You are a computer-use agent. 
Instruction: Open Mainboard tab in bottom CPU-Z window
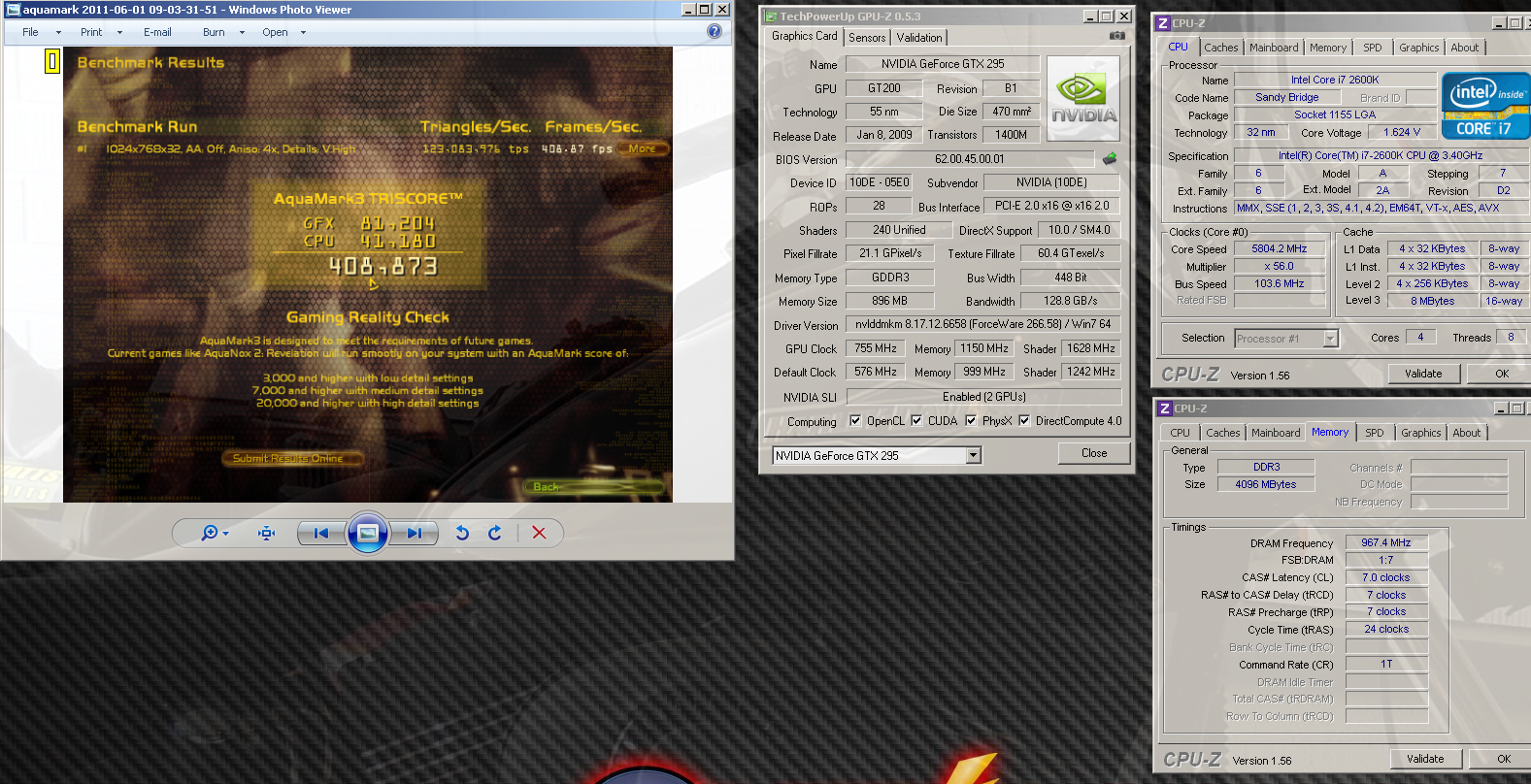(1276, 433)
